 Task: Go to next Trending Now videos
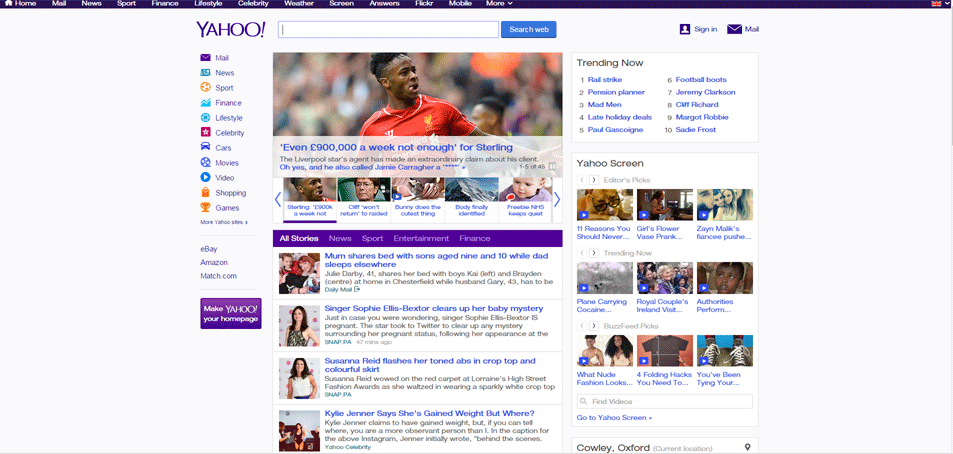click(594, 253)
